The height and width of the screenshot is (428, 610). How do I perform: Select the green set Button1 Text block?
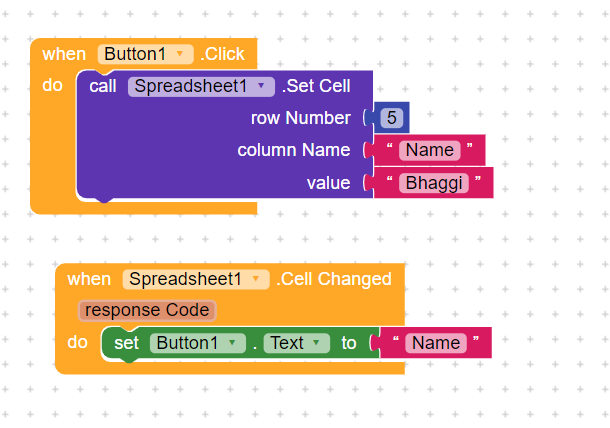pos(127,343)
